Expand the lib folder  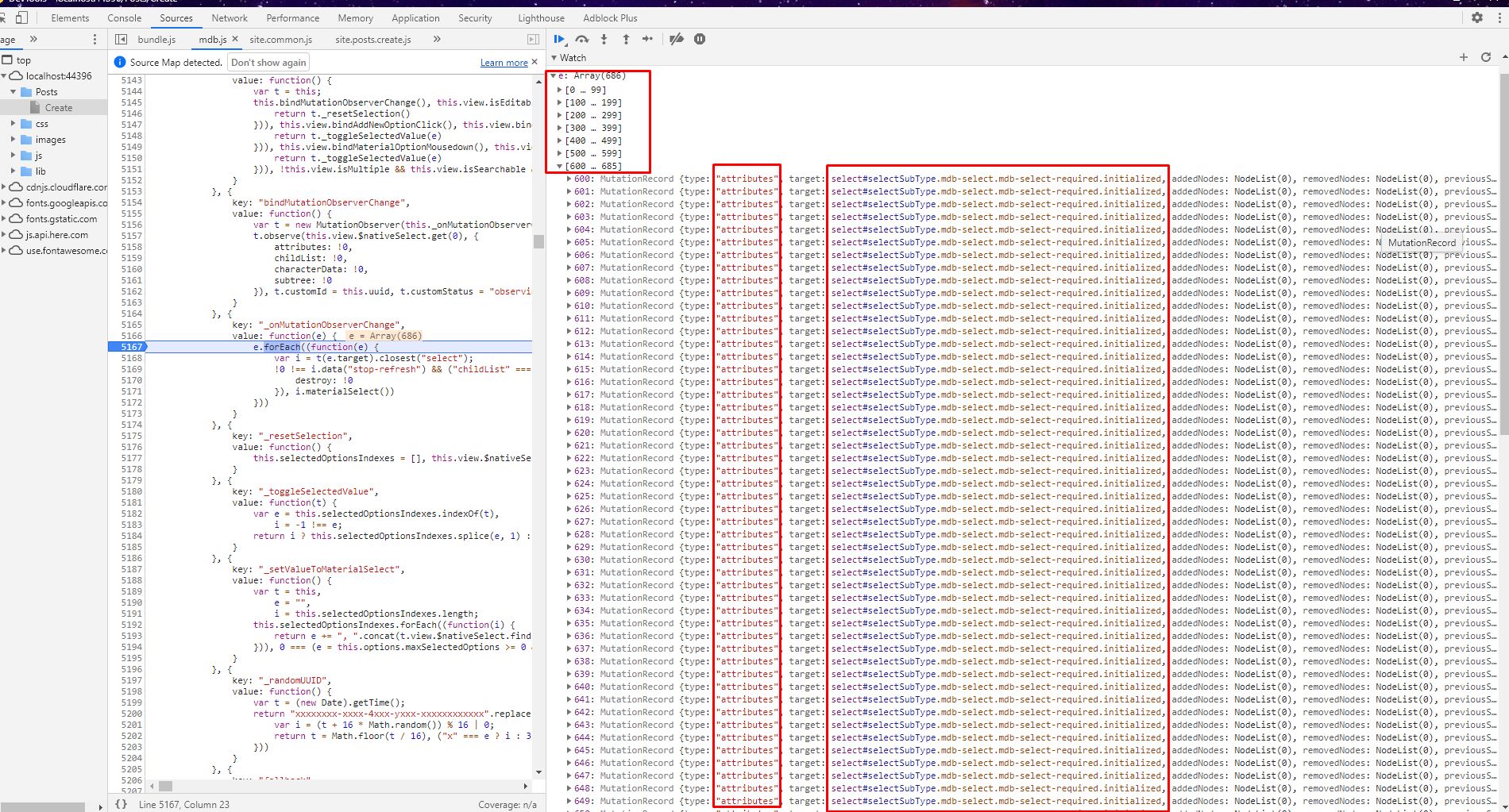tap(14, 171)
